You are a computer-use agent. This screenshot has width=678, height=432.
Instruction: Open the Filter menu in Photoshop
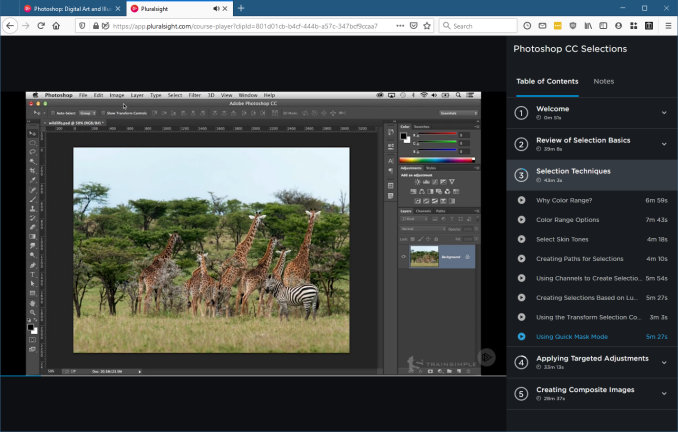pyautogui.click(x=194, y=95)
